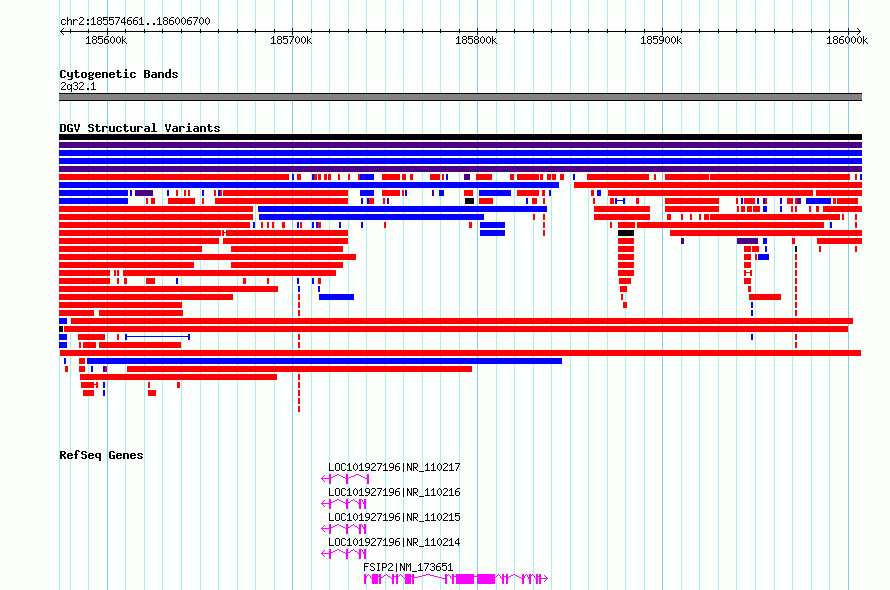
Task: Click the 186000k ruler label
Action: click(x=847, y=40)
